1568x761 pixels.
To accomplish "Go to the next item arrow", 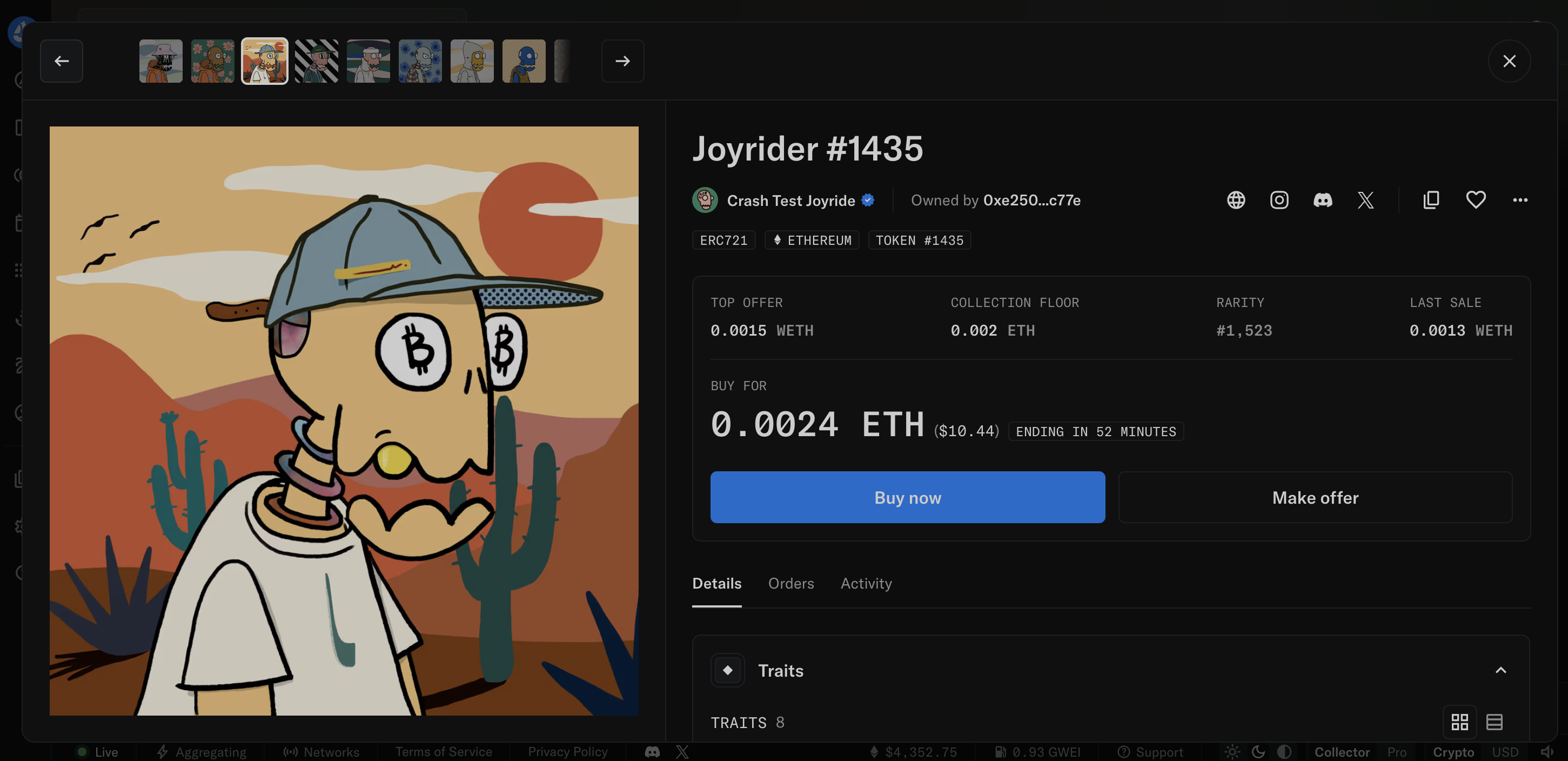I will [622, 61].
